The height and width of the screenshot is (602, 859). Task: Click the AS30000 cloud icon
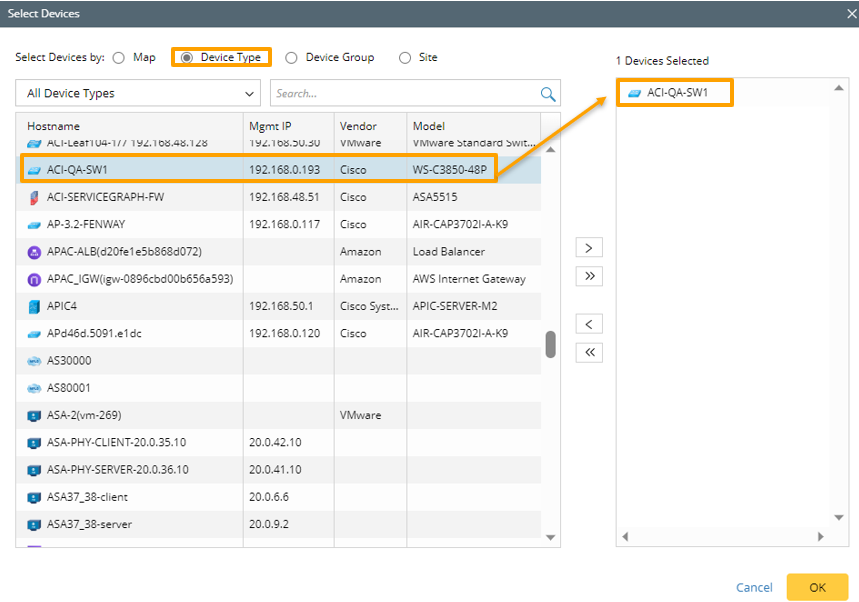[34, 361]
